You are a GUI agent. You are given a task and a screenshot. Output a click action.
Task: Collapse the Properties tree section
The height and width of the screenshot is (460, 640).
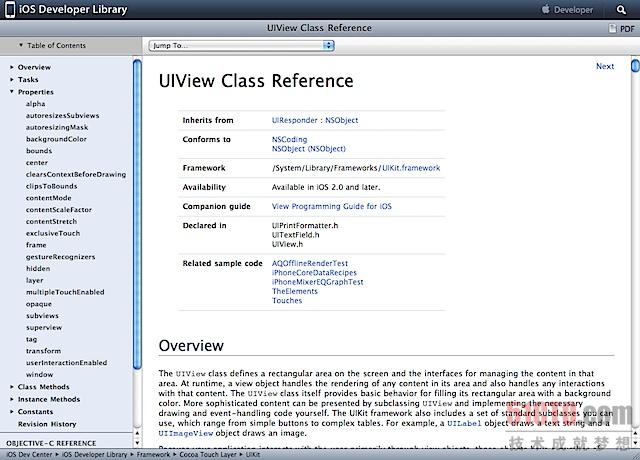point(11,92)
